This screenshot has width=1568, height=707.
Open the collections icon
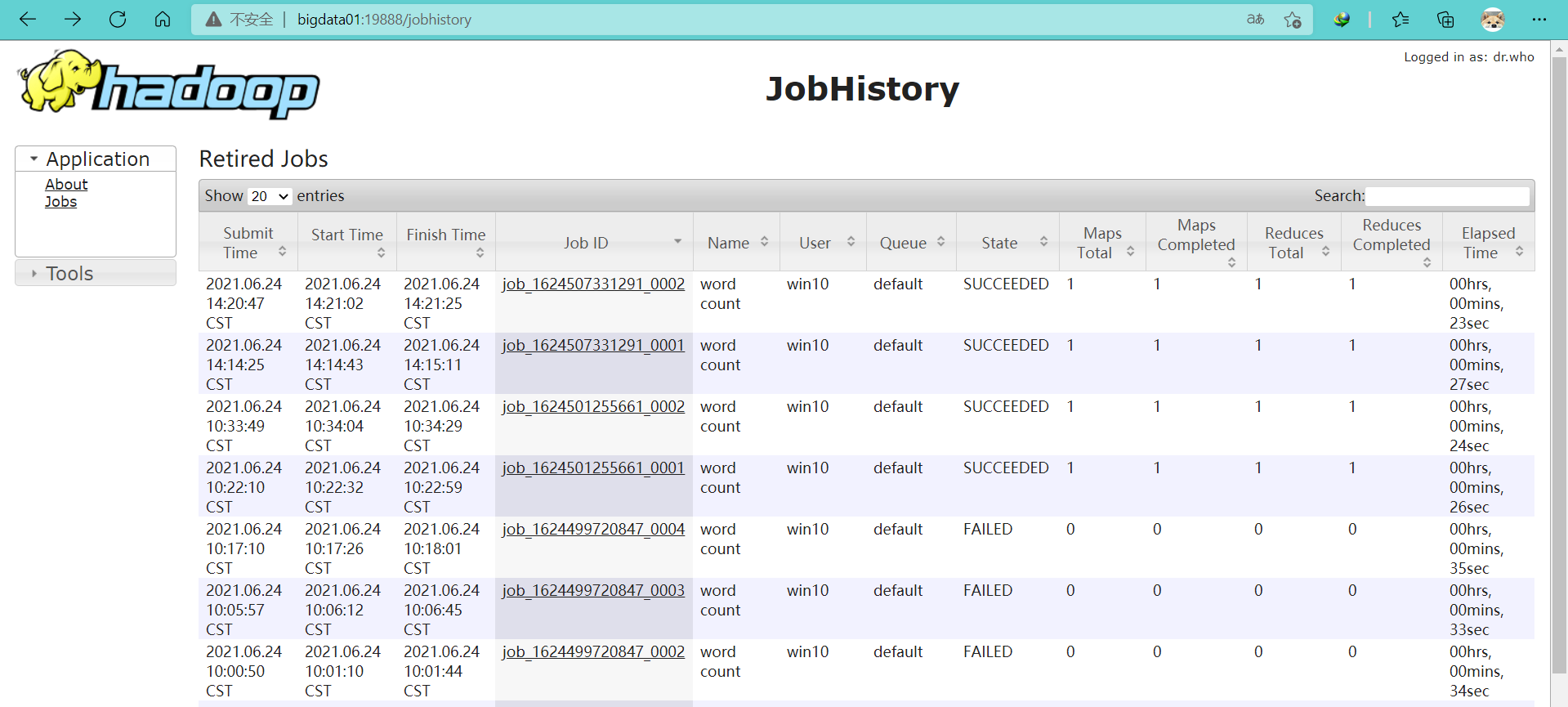[x=1445, y=19]
